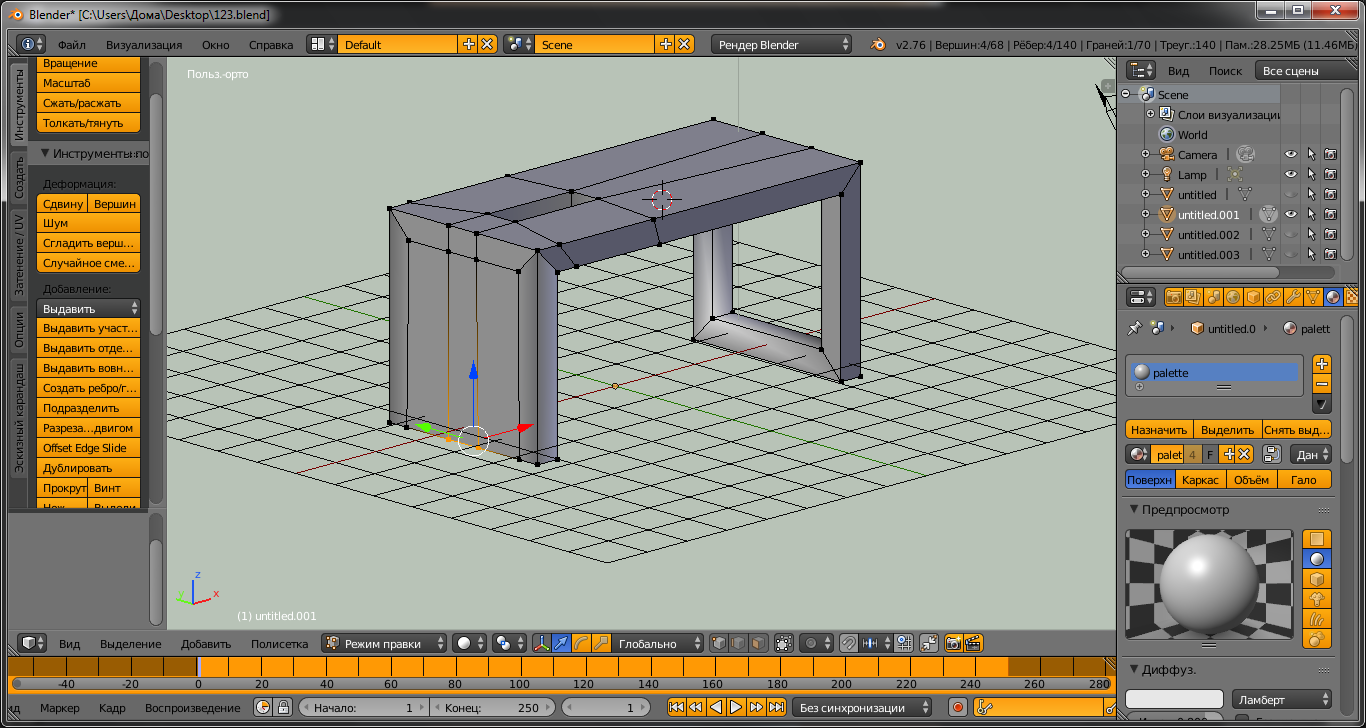
Task: Toggle limit selection to visible icon
Action: tap(784, 643)
